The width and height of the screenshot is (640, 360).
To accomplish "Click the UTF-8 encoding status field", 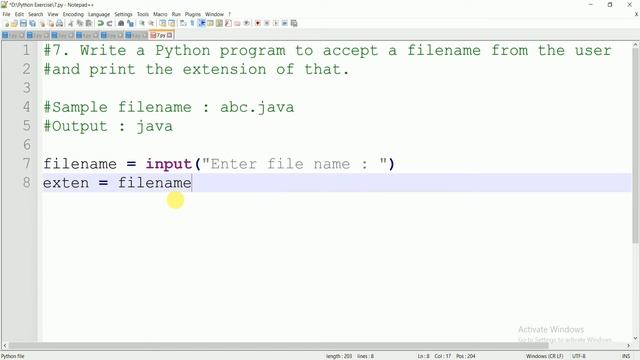I will (x=578, y=356).
